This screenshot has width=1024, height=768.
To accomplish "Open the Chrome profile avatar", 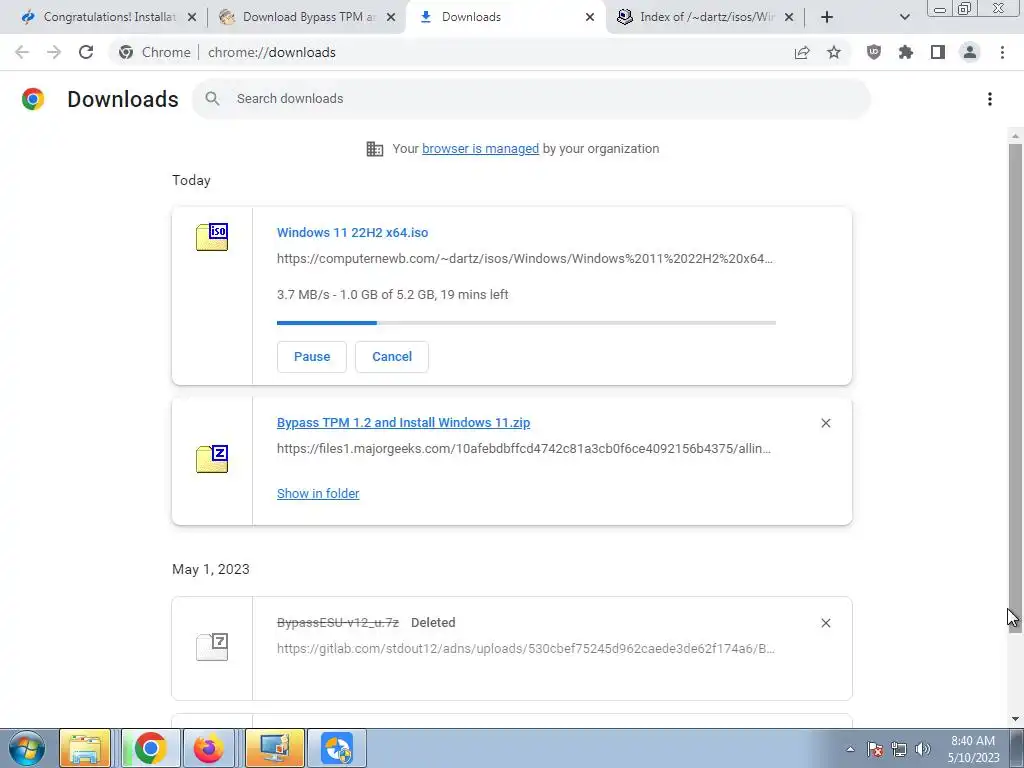I will tap(970, 52).
